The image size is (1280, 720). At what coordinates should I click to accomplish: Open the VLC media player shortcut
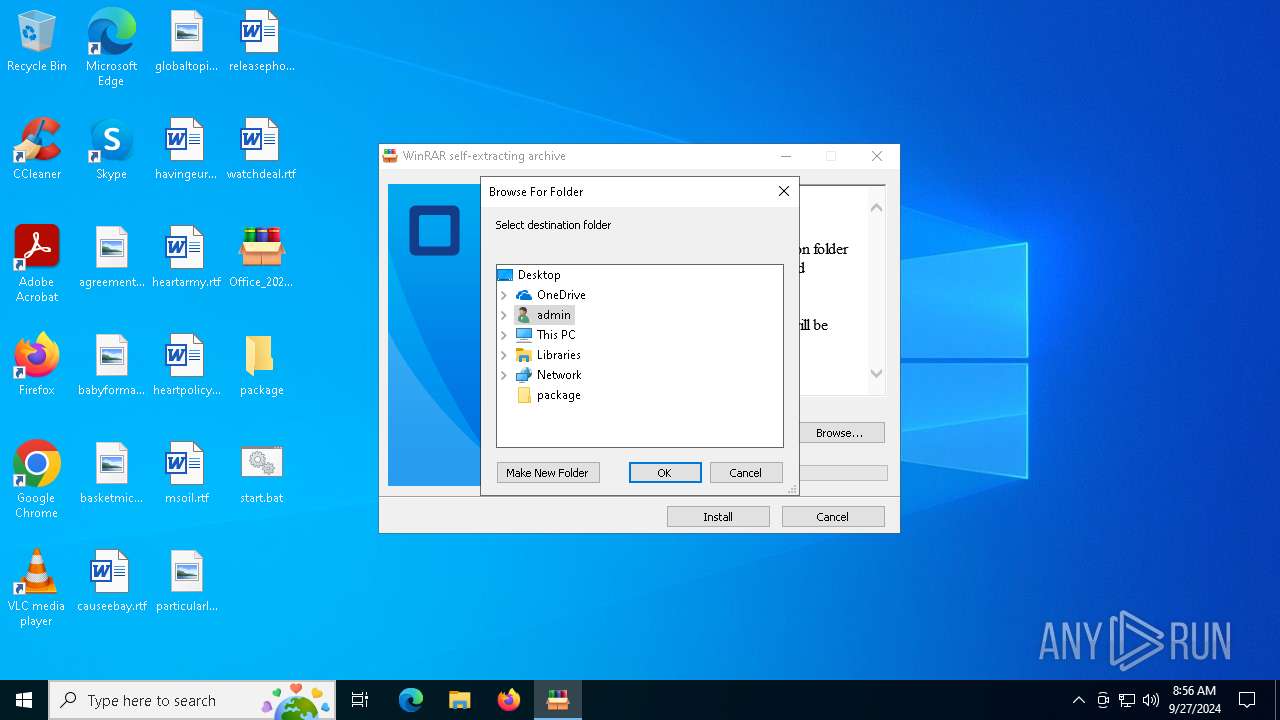[37, 588]
